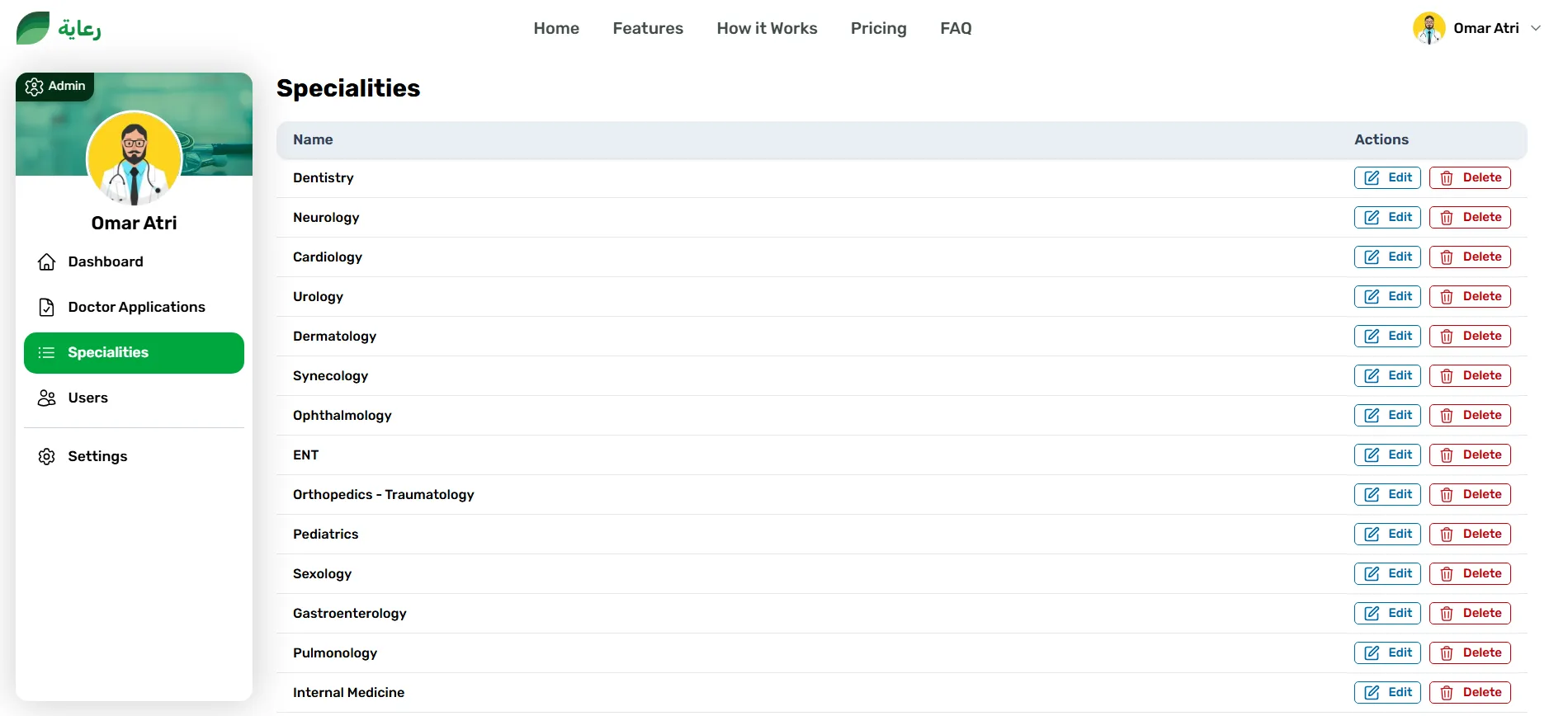Image resolution: width=1568 pixels, height=716 pixels.
Task: Open Doctor Applications in sidebar
Action: 134,308
